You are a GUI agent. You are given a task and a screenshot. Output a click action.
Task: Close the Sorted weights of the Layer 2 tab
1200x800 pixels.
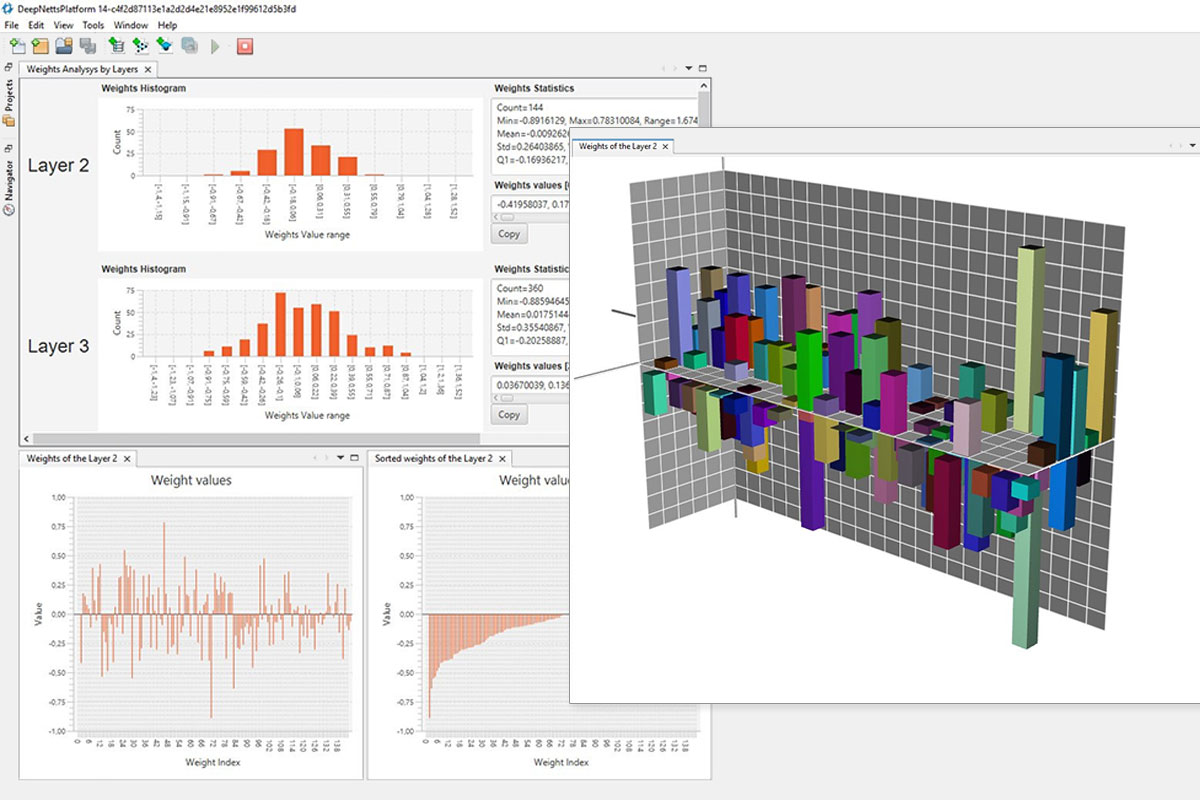[502, 458]
